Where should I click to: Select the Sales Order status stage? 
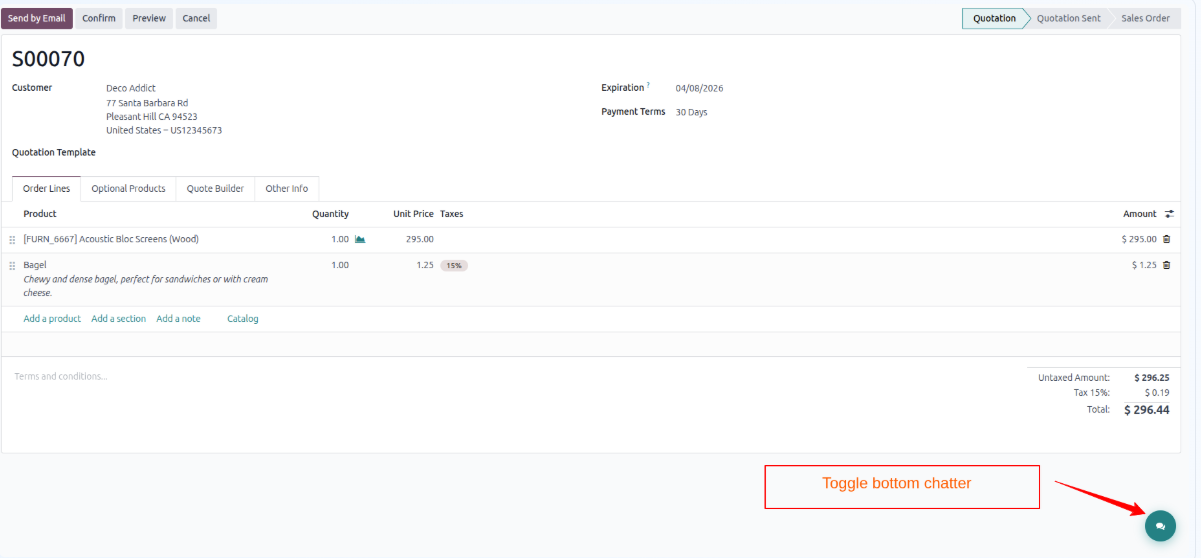[1145, 18]
